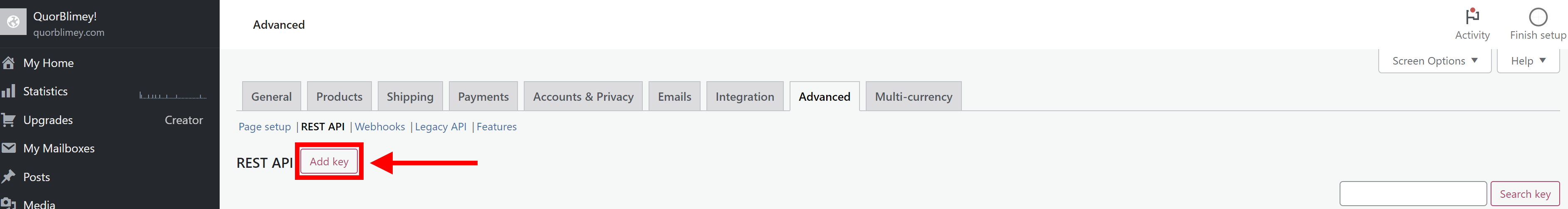Focus the key search input field
The height and width of the screenshot is (209, 1568).
pyautogui.click(x=1413, y=194)
